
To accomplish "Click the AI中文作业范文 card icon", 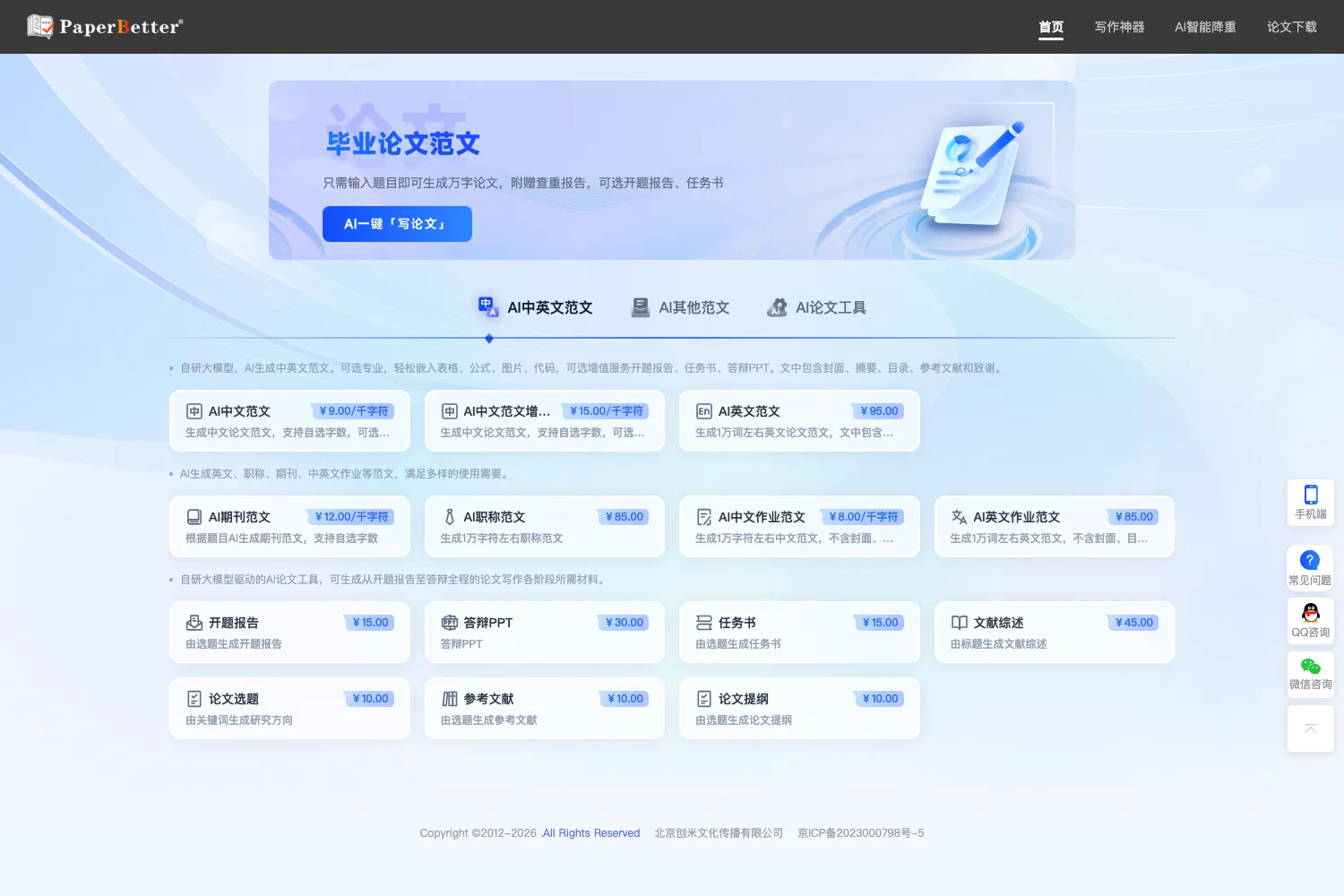I will point(704,517).
